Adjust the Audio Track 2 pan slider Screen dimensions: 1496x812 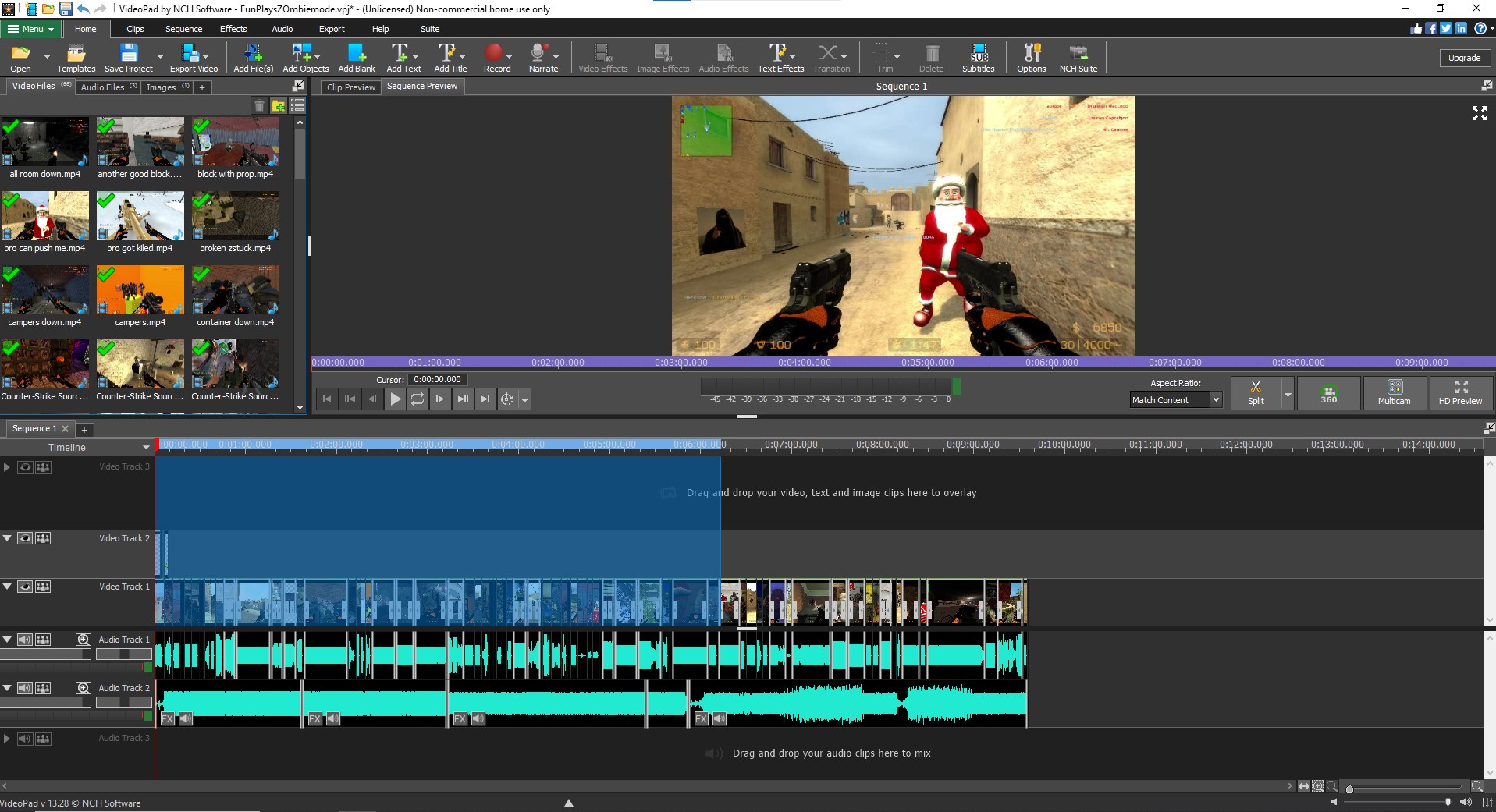click(x=123, y=703)
